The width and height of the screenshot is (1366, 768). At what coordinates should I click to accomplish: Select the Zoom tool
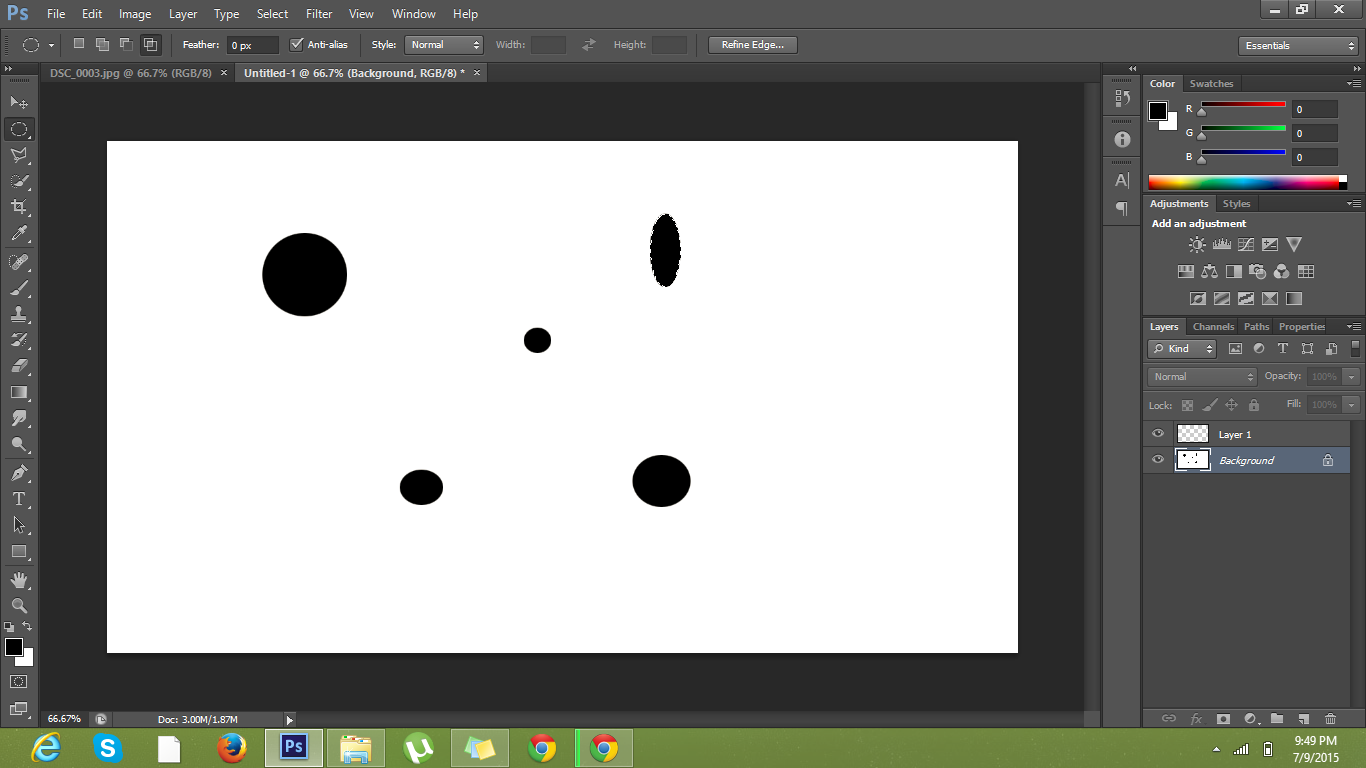(19, 606)
